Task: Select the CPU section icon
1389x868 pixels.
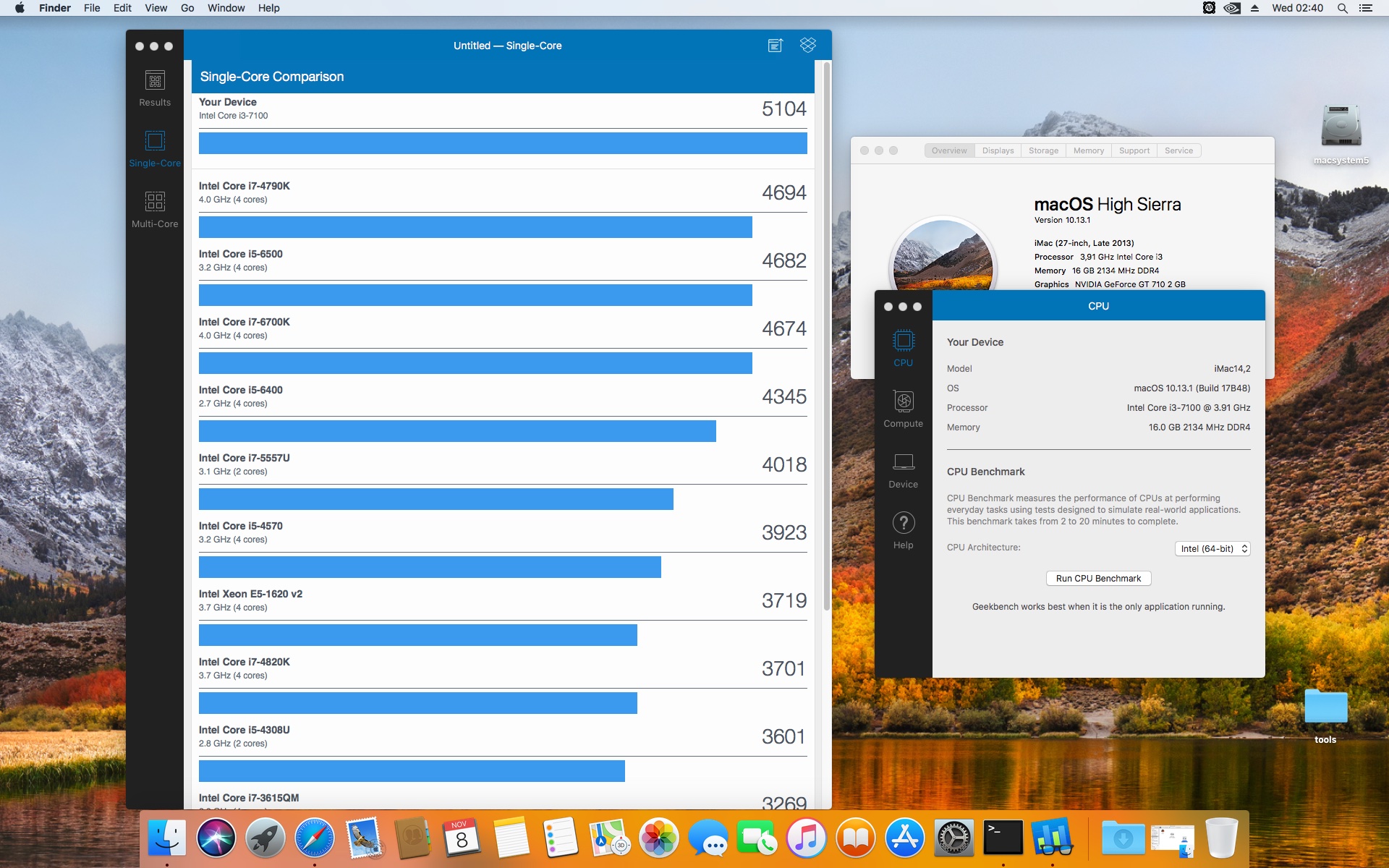Action: [903, 347]
